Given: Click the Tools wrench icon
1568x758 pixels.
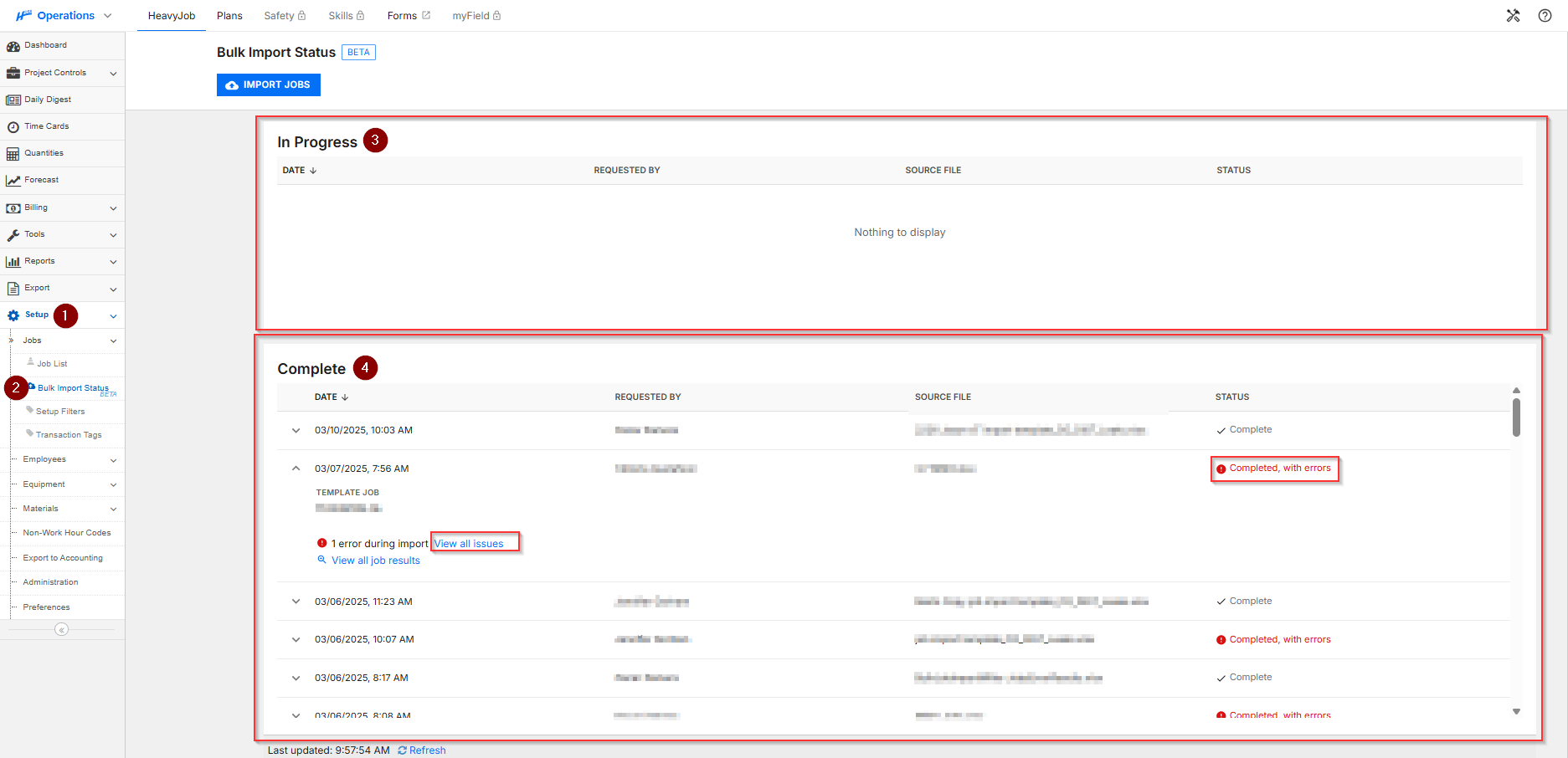Looking at the screenshot, I should (x=13, y=235).
